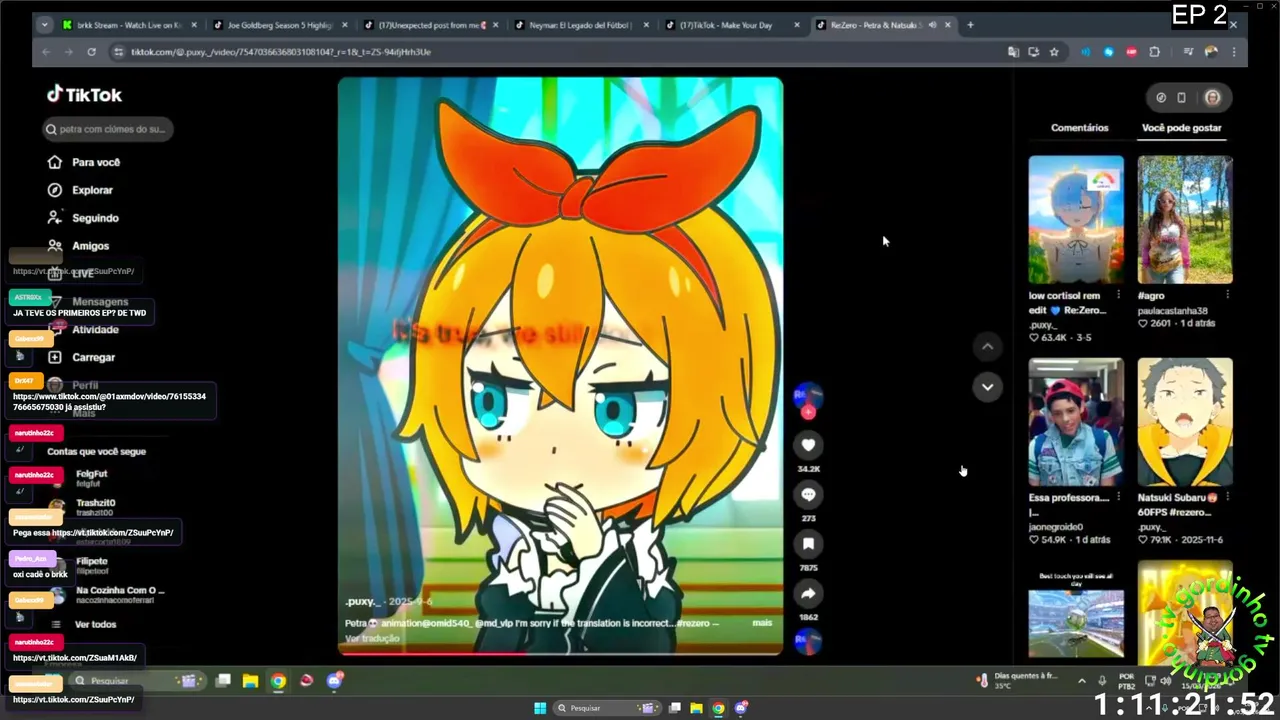Click the coin icon in top pill
Viewport: 1280px width, 720px height.
click(x=1161, y=98)
